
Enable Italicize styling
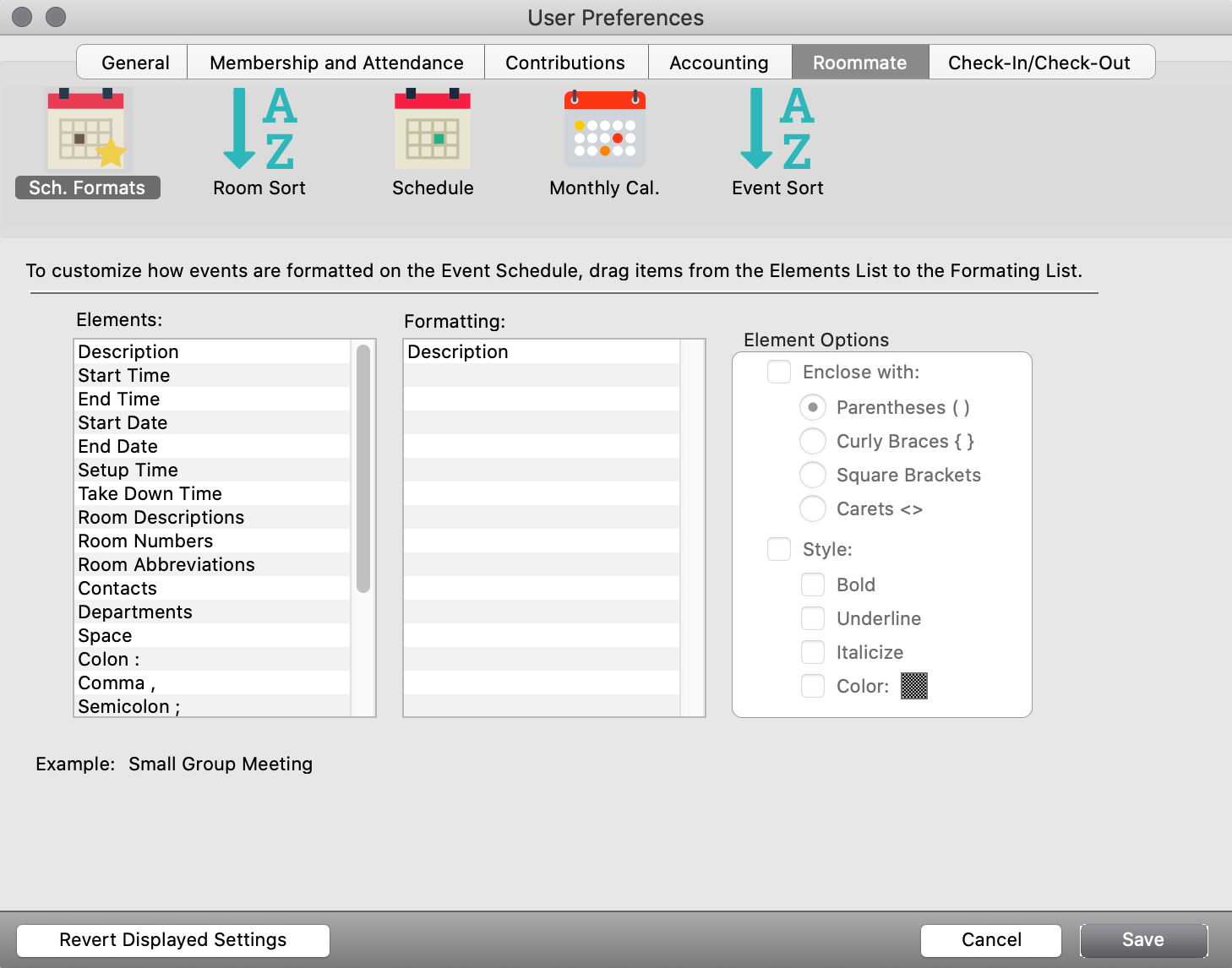pos(812,652)
